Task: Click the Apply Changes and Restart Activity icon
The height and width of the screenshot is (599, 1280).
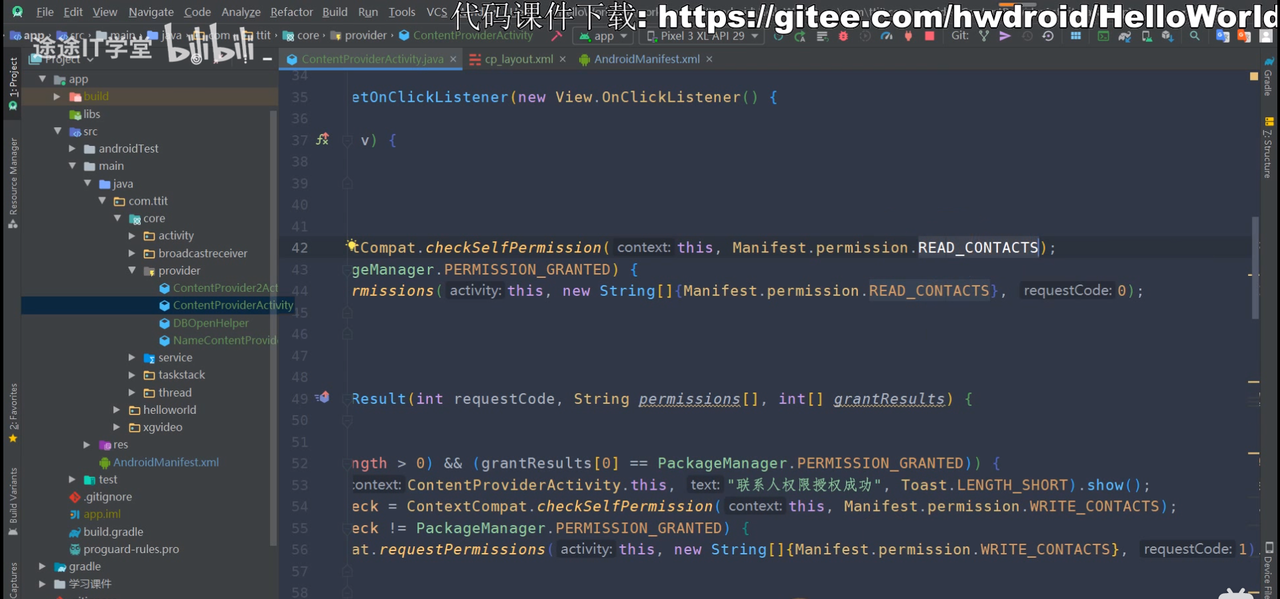Action: point(800,36)
